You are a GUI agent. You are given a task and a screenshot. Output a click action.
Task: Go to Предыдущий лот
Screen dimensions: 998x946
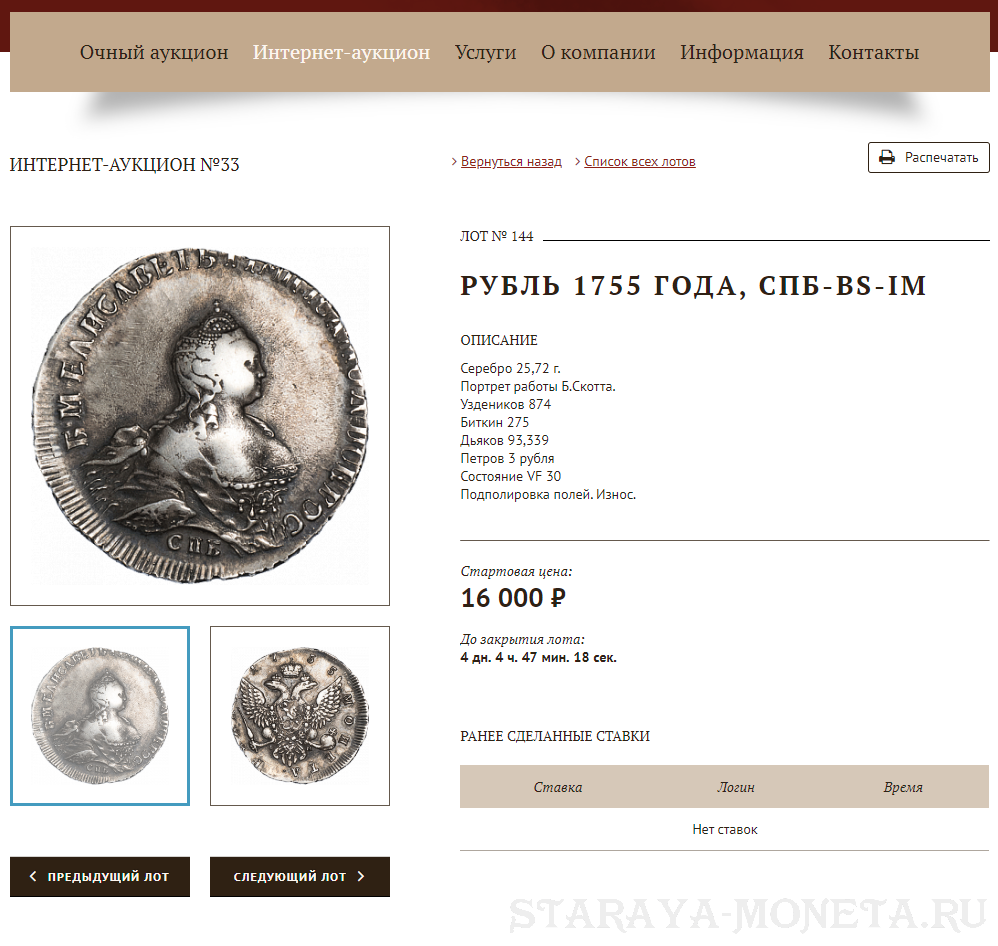[100, 877]
